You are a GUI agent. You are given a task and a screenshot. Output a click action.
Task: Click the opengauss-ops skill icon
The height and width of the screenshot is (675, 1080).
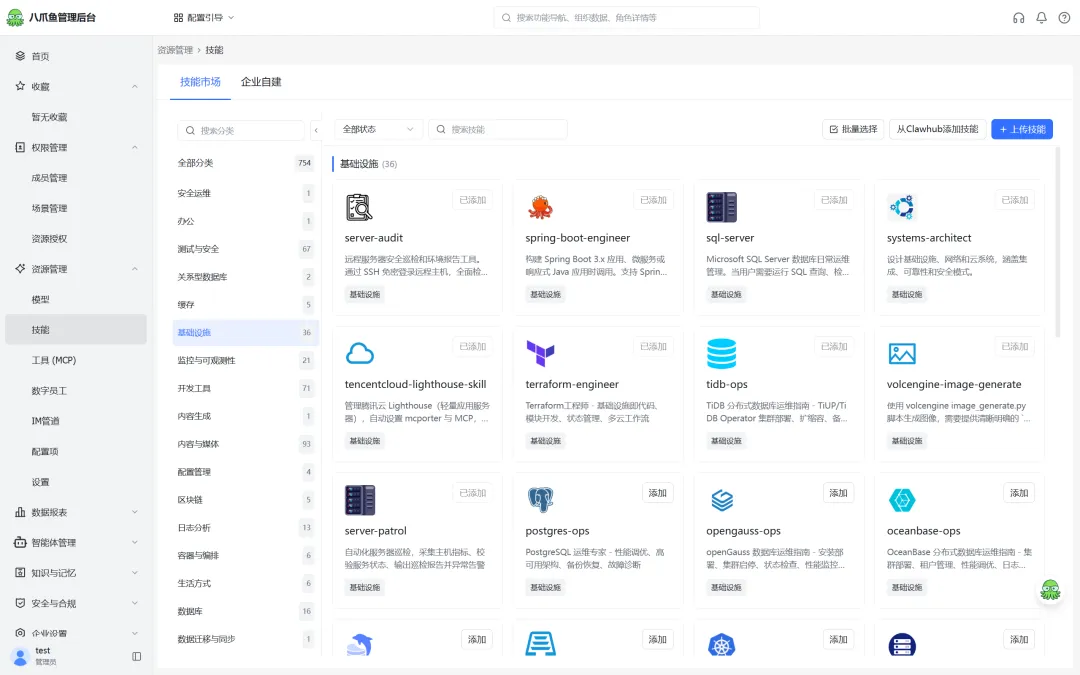coord(721,500)
